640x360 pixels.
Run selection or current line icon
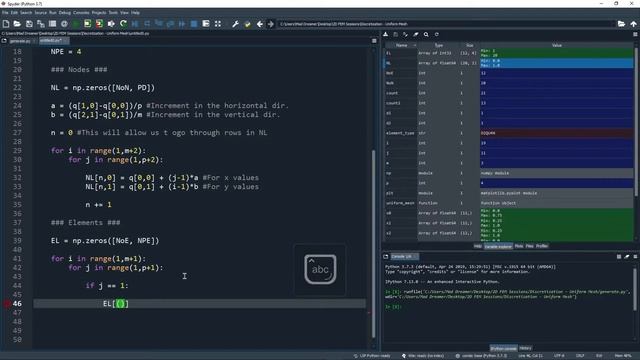(111, 24)
